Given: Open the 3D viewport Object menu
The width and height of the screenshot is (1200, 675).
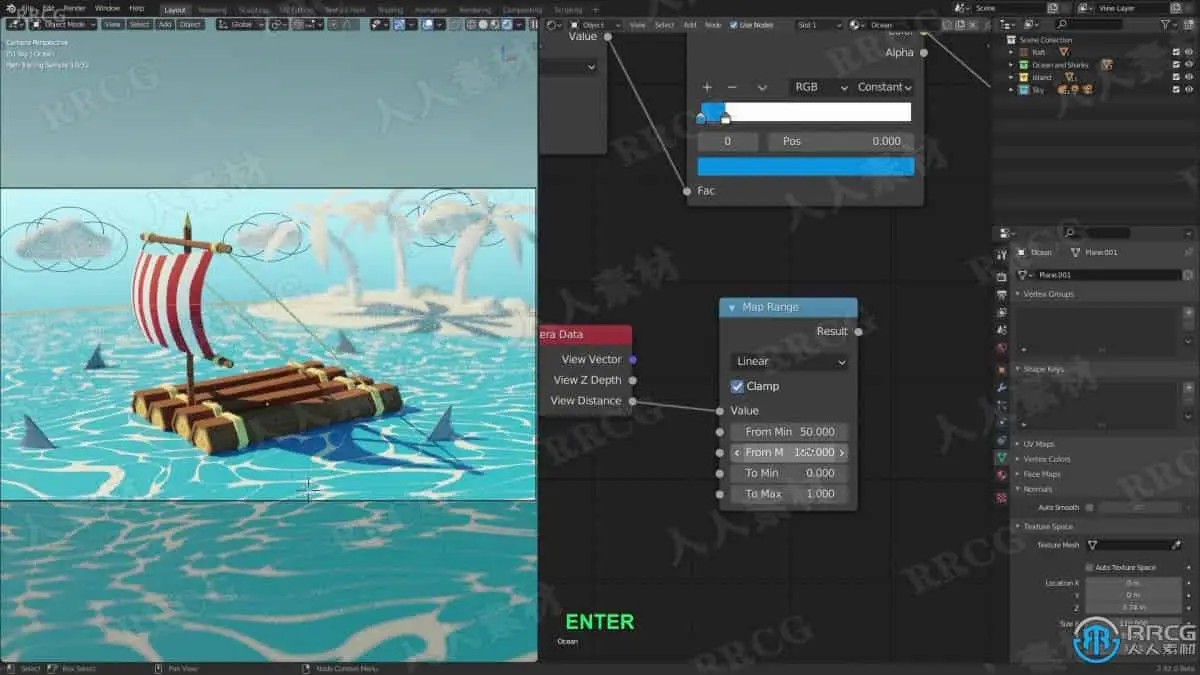Looking at the screenshot, I should [190, 24].
